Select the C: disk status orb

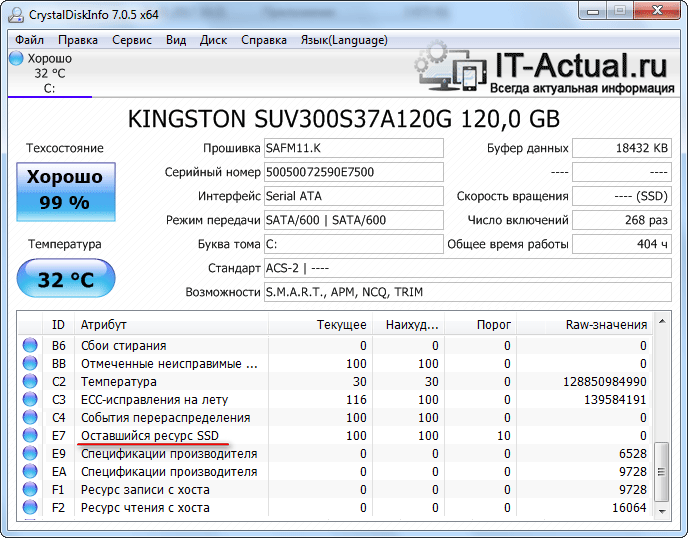pyautogui.click(x=16, y=58)
